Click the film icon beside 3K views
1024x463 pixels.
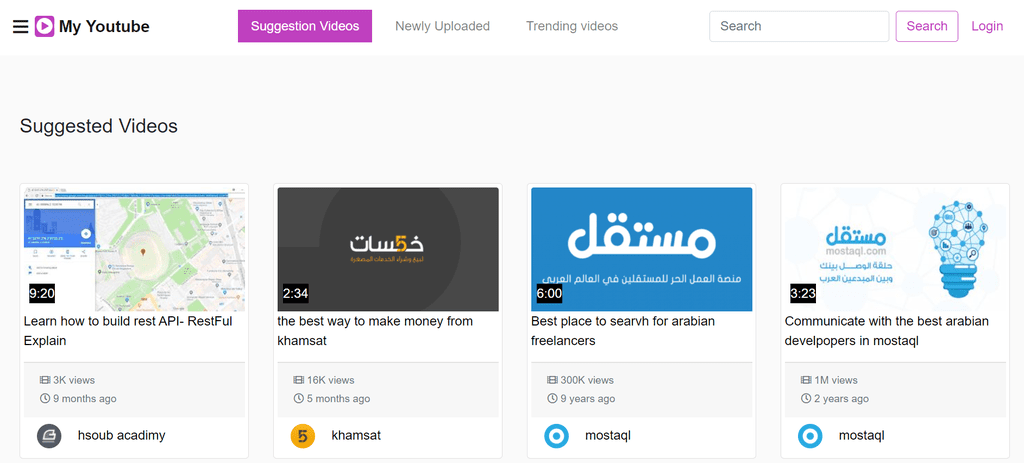click(x=45, y=380)
